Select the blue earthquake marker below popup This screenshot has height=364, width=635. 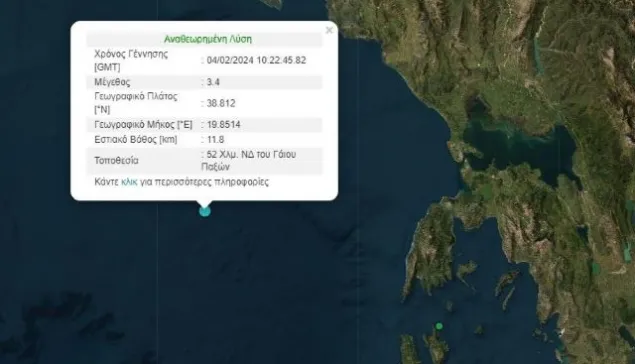point(205,211)
